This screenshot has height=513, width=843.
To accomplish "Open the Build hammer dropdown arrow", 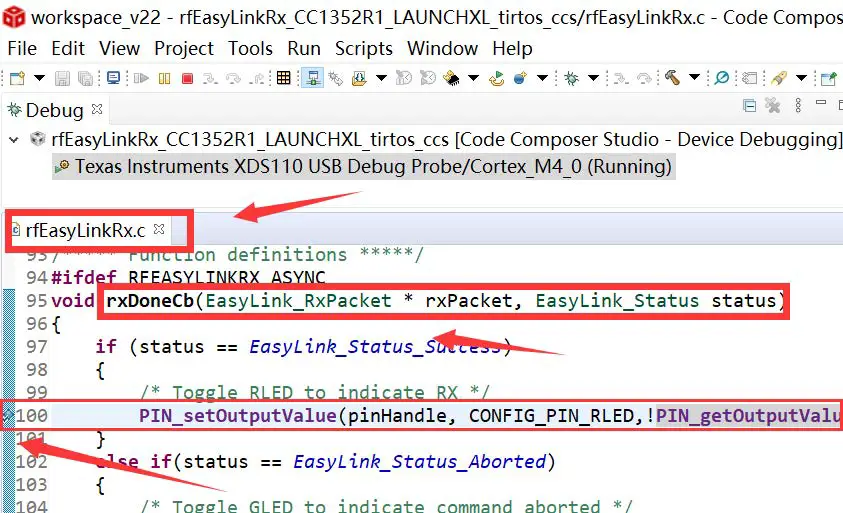I will point(694,77).
